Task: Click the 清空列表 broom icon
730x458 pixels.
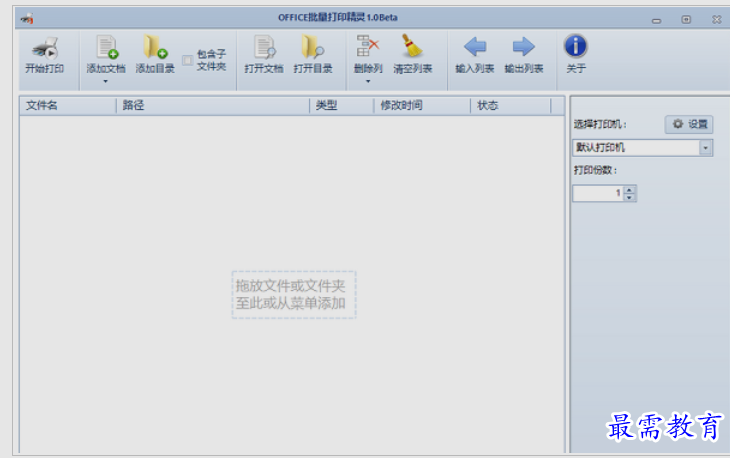Action: coord(412,46)
